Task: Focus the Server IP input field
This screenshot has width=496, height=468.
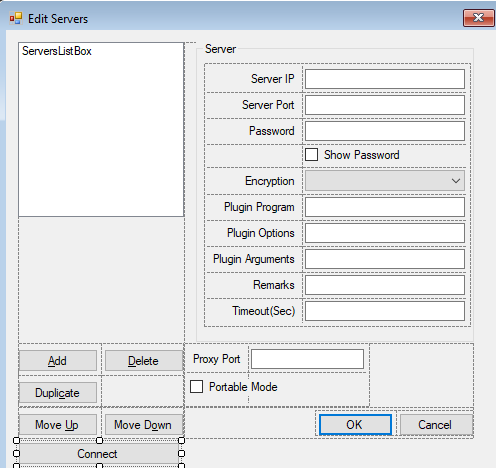Action: 385,79
